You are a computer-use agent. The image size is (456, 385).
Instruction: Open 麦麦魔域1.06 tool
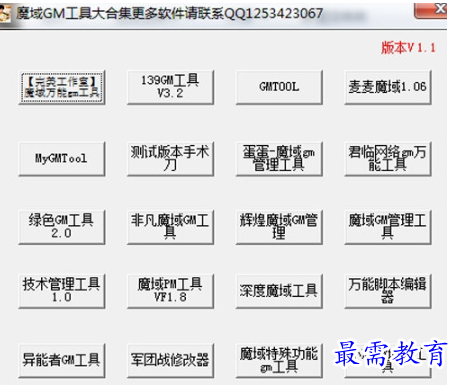[x=388, y=87]
